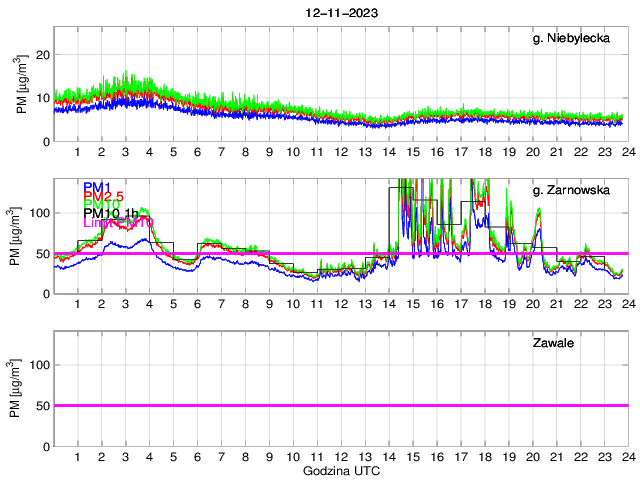640x480 pixels.
Task: Click the PM y-axis label of Zawale chart
Action: 15,388
